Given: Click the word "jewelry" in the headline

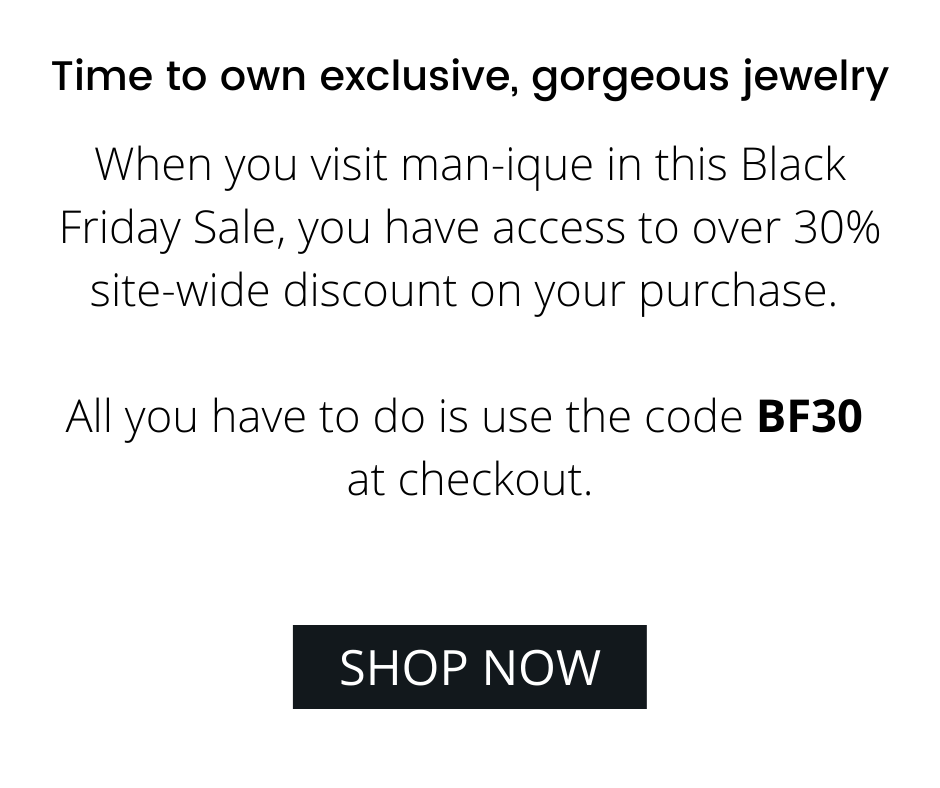Looking at the screenshot, I should tap(814, 76).
